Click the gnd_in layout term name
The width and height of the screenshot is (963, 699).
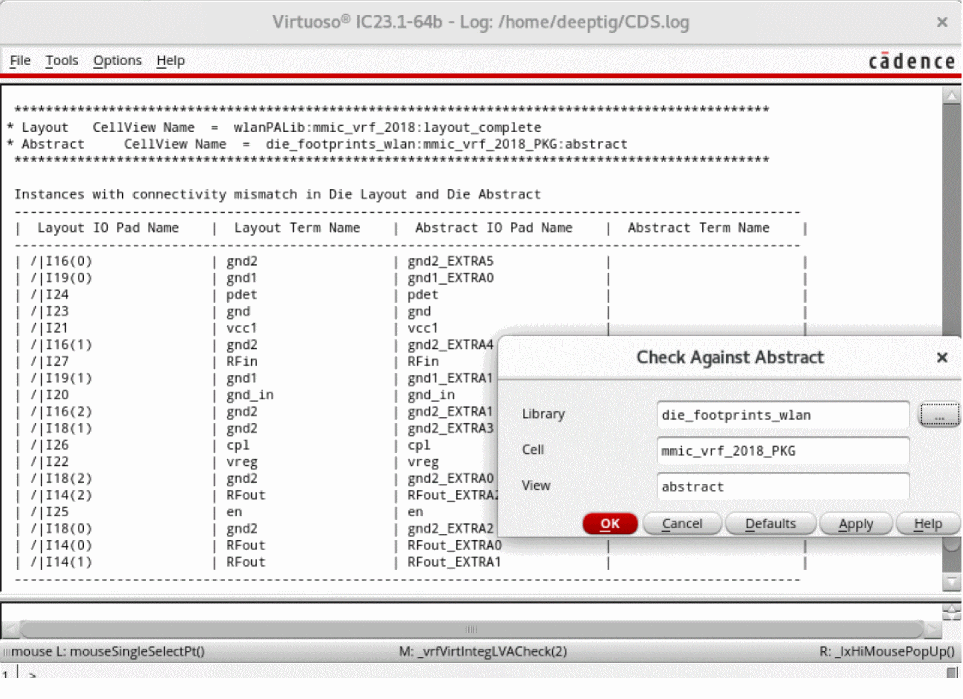(249, 394)
